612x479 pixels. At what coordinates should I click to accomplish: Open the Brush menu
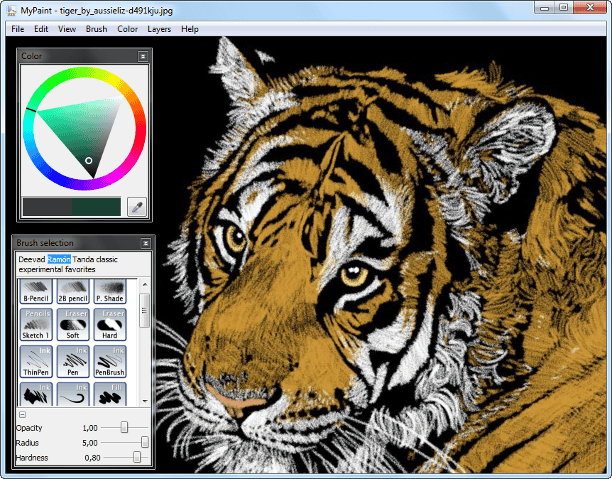pyautogui.click(x=96, y=29)
